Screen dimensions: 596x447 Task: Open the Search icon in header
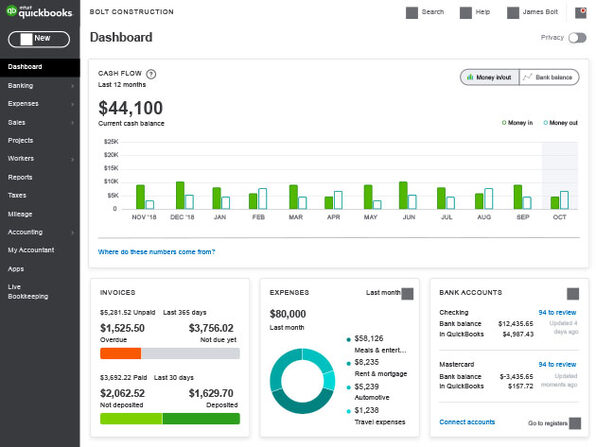point(412,13)
